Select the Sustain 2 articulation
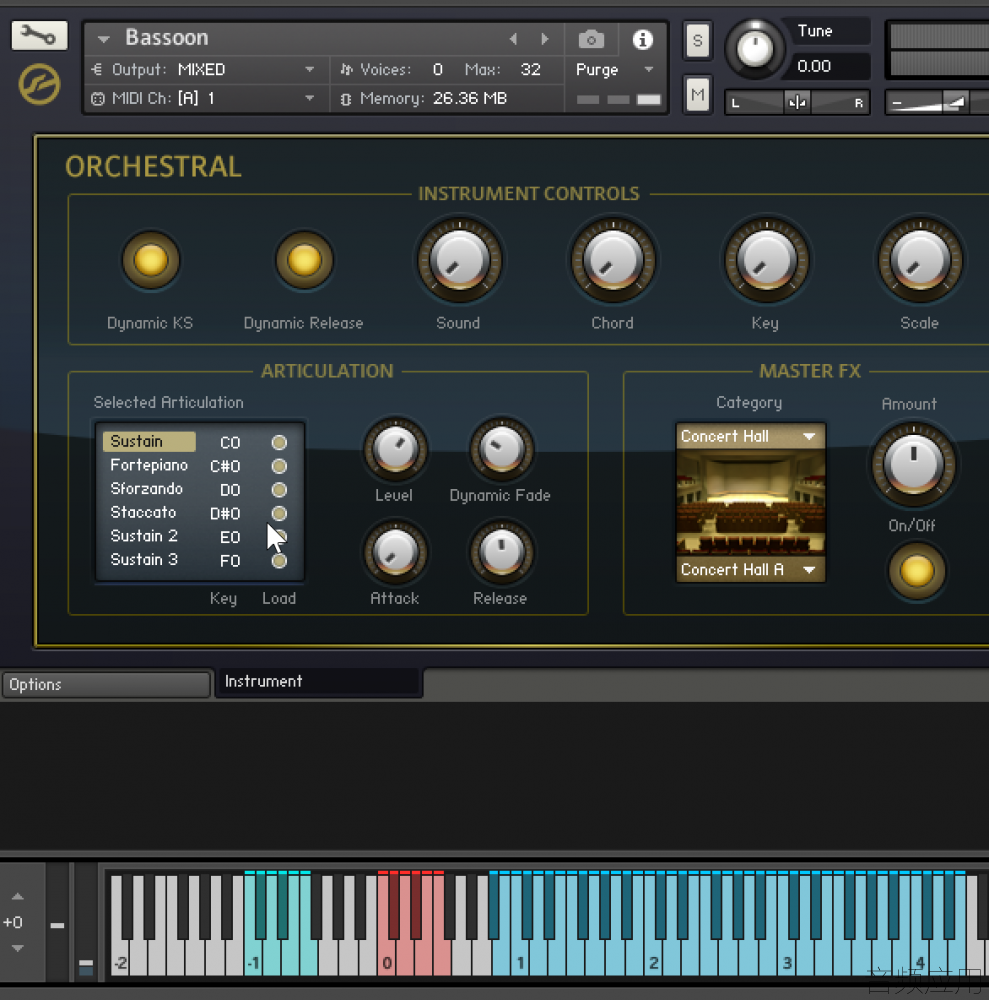The width and height of the screenshot is (989, 1000). tap(144, 536)
